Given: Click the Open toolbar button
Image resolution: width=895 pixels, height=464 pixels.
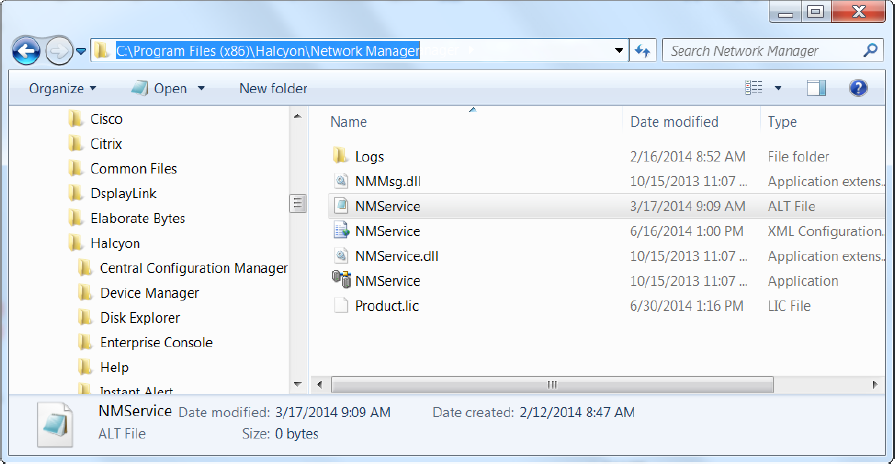Looking at the screenshot, I should click(168, 88).
